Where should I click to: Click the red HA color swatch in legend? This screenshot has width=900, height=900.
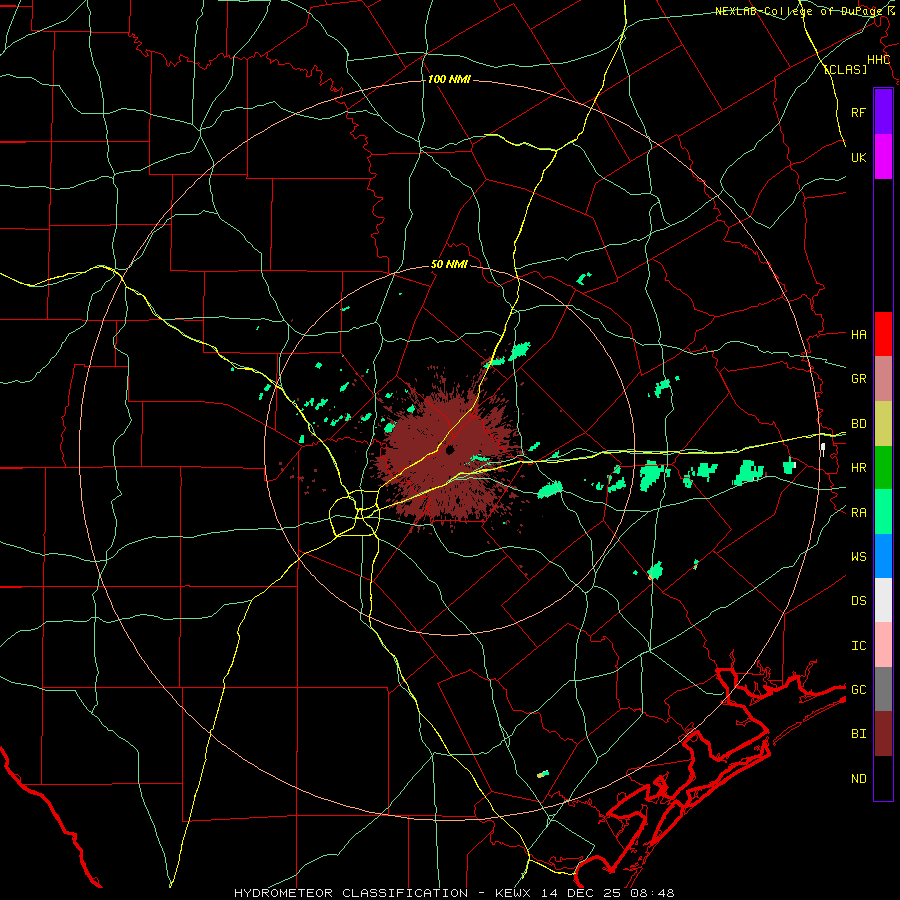tap(883, 334)
